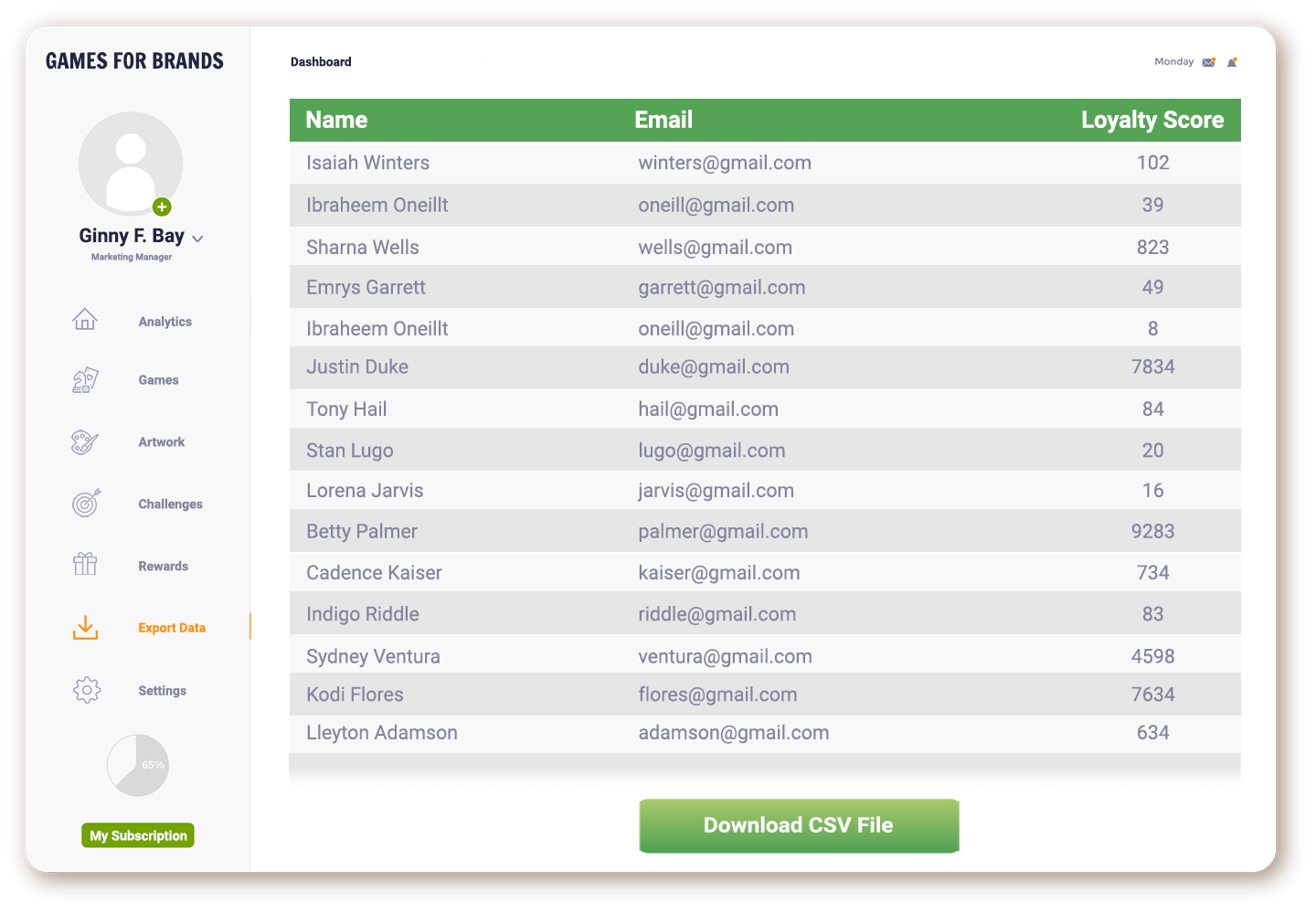
Task: Open the My Subscription button
Action: click(x=138, y=835)
